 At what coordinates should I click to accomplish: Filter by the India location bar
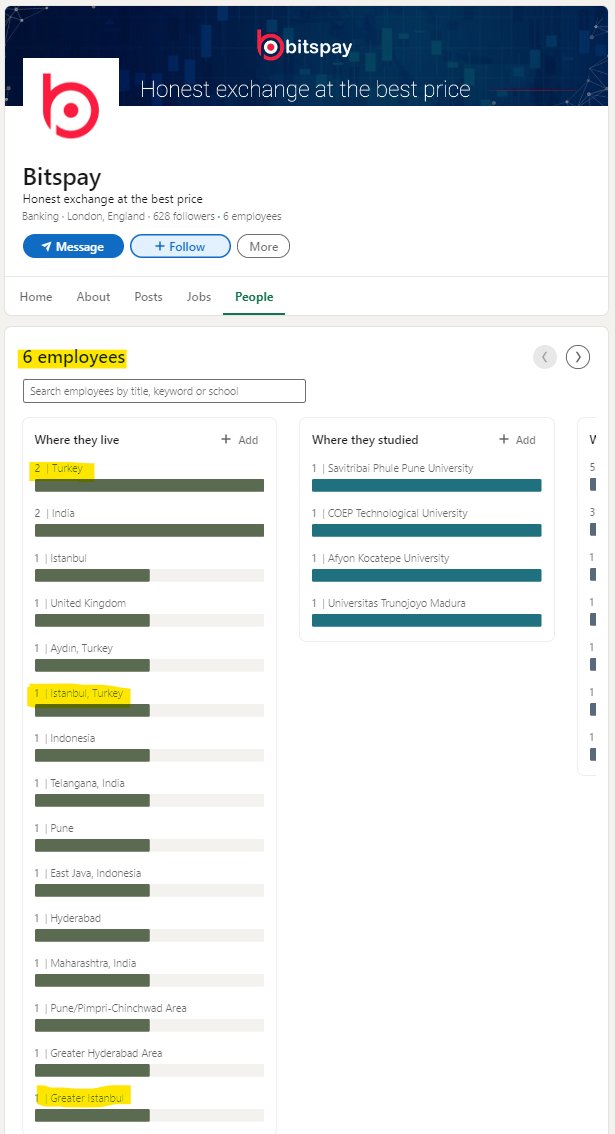click(149, 522)
